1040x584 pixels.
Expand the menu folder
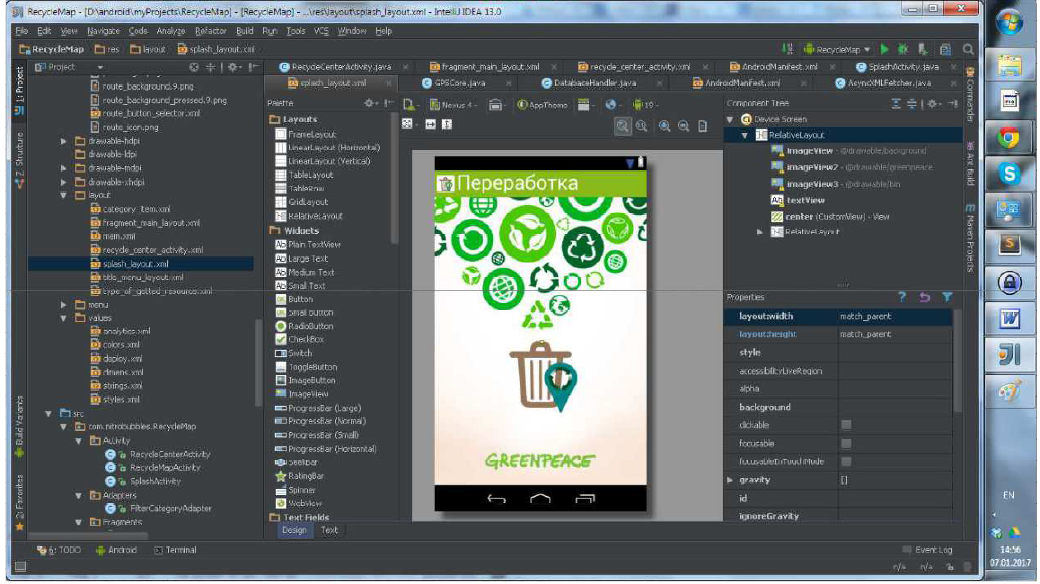[x=64, y=305]
